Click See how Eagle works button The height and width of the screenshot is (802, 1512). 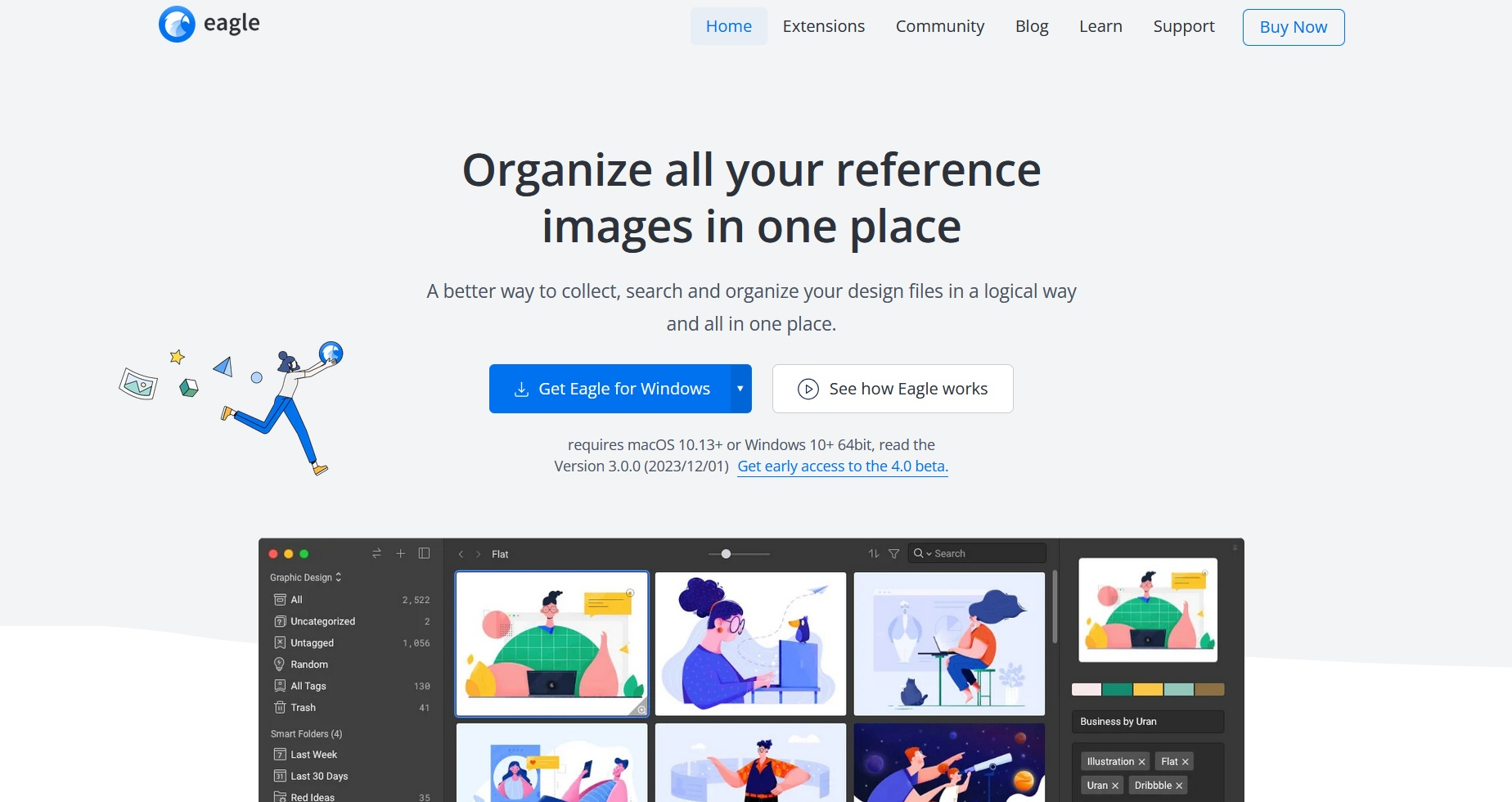tap(893, 389)
